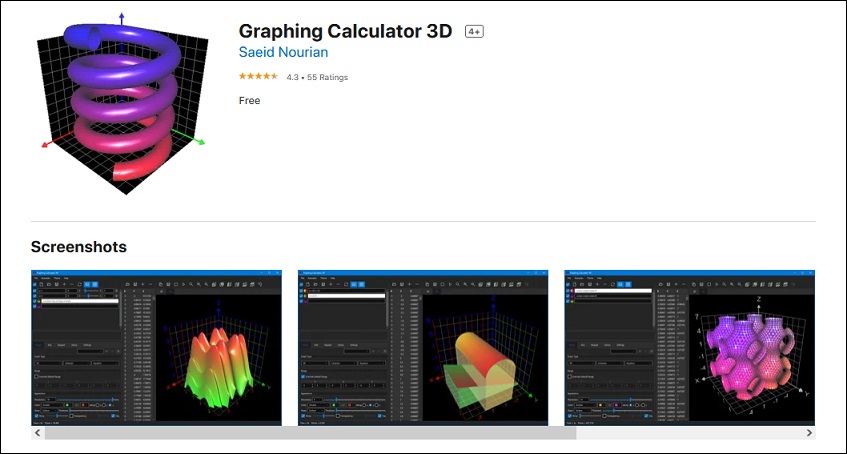Open the purple lattice surface screenshot
The image size is (847, 454).
(x=690, y=348)
